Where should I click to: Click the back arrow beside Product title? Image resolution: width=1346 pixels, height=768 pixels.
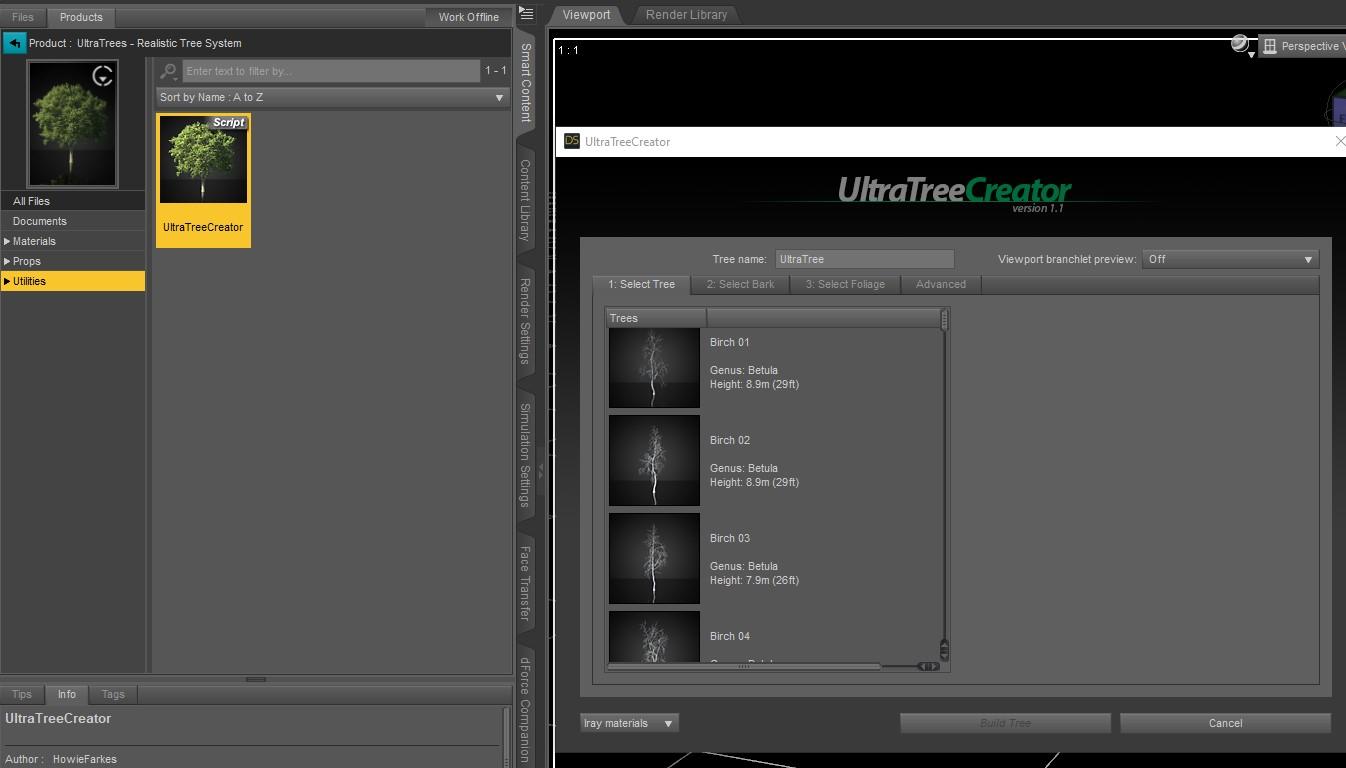pos(14,43)
